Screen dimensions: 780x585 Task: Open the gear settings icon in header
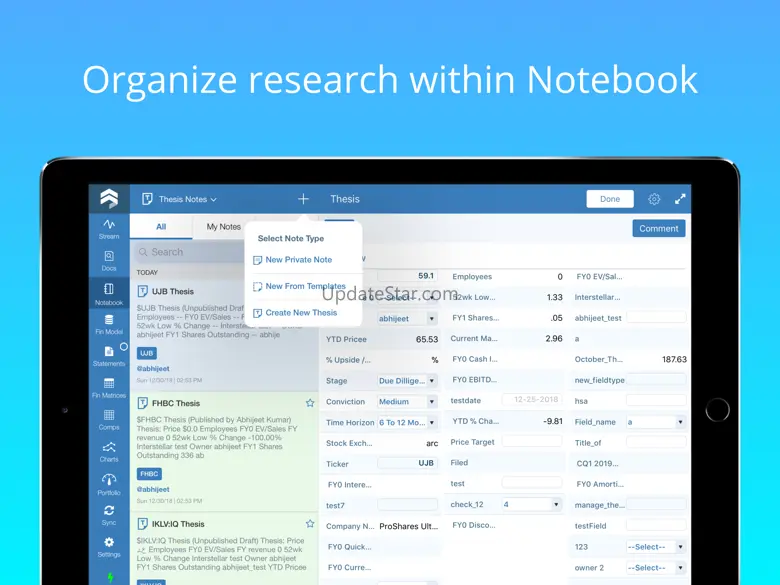pyautogui.click(x=654, y=199)
